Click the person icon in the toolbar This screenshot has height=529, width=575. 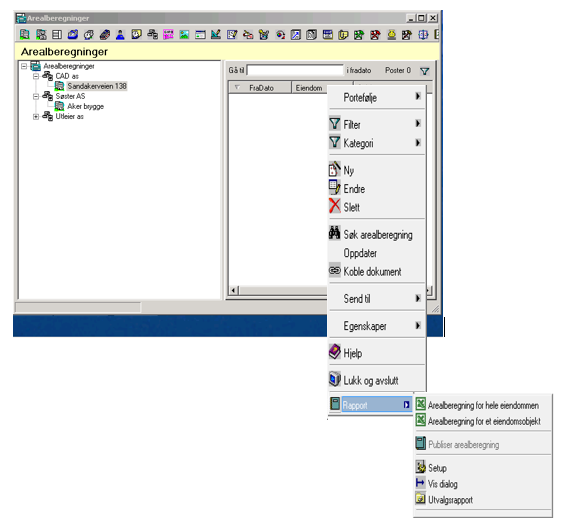click(x=120, y=34)
